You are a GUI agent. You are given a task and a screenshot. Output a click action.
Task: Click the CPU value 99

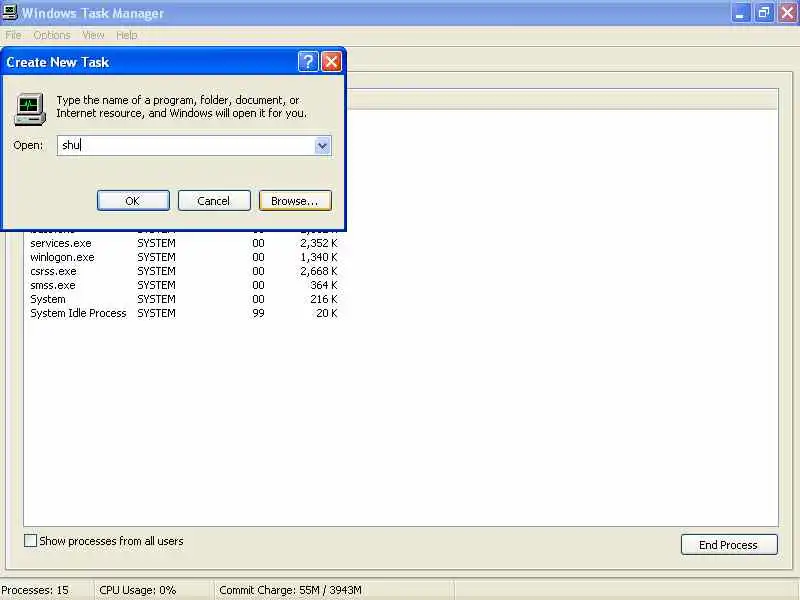[259, 313]
